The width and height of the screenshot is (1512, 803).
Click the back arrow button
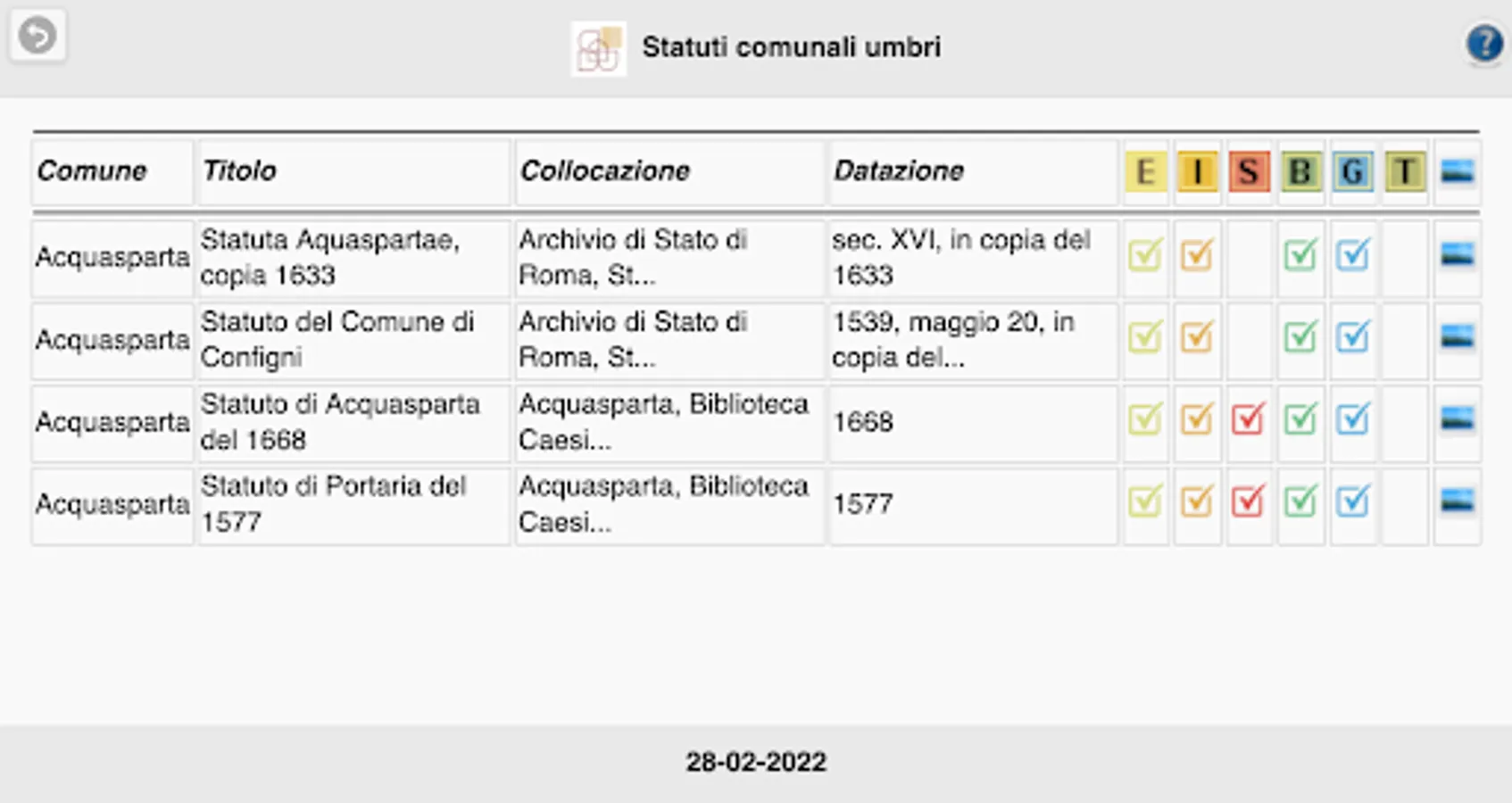[x=37, y=37]
